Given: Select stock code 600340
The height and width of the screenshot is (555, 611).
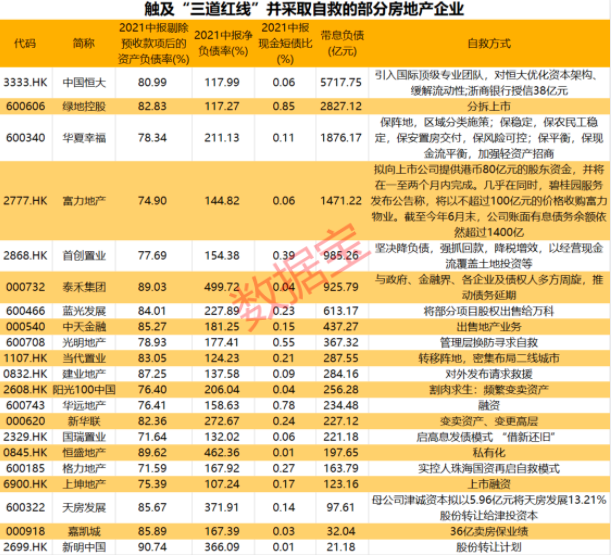Looking at the screenshot, I should point(25,138).
